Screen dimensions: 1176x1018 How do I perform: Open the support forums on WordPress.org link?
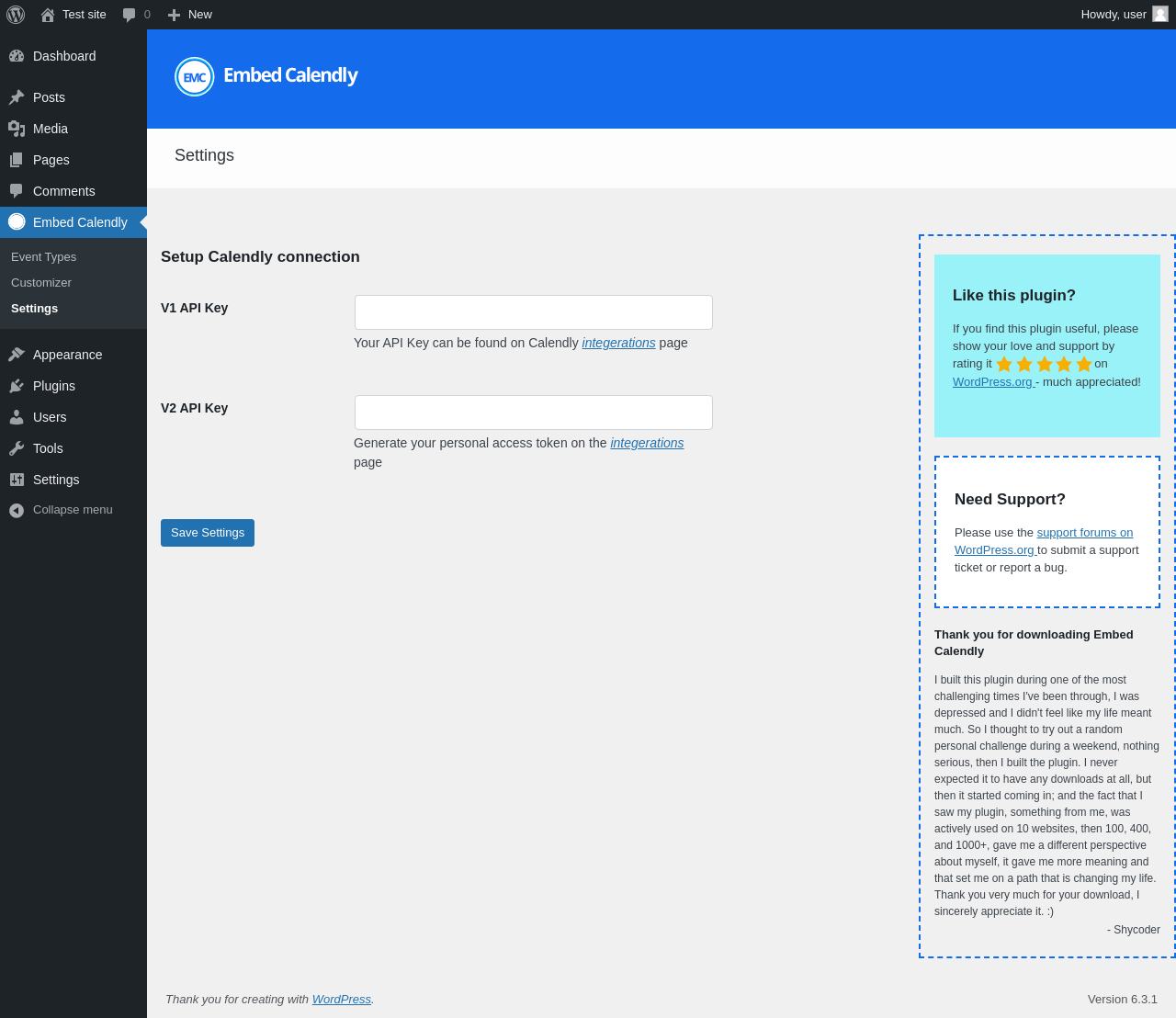pyautogui.click(x=1044, y=541)
